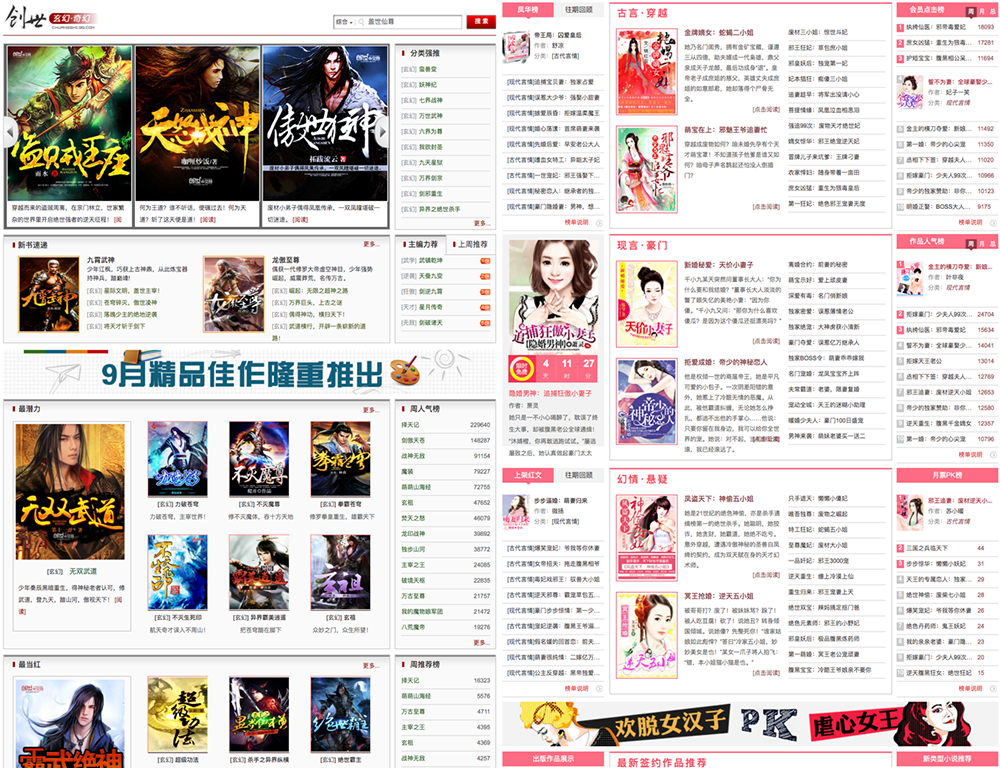
Task: Open the large 无双武道 cover in 最潜力
Action: [x=71, y=492]
